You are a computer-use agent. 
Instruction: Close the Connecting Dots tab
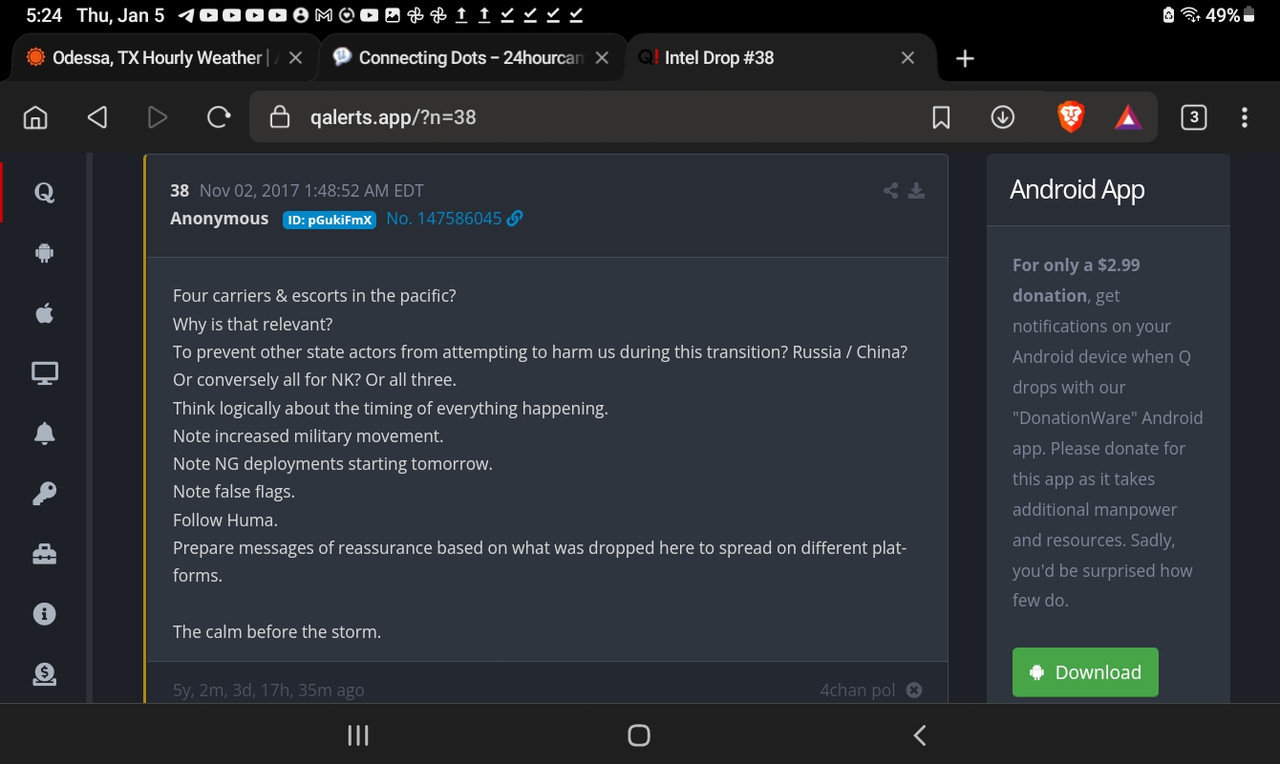[x=602, y=58]
